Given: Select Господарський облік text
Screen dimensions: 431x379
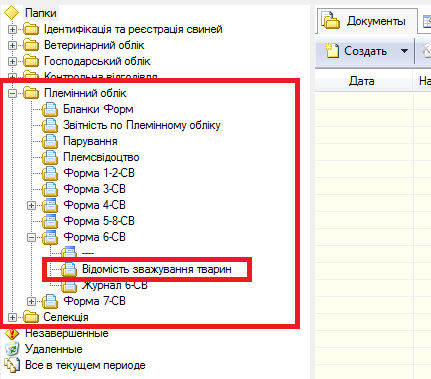Looking at the screenshot, I should [x=97, y=61].
